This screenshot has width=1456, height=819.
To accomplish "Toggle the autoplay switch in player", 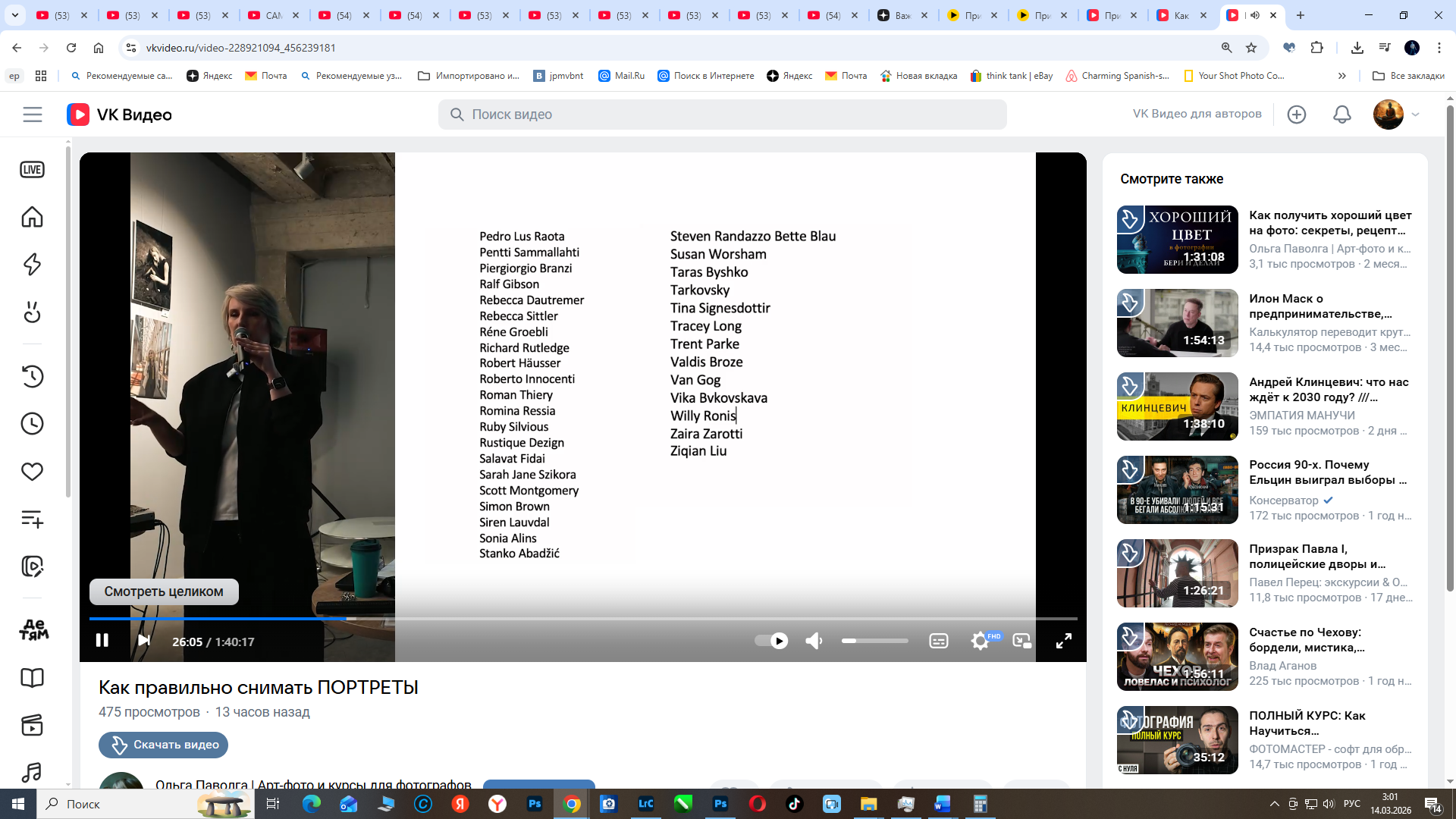I will click(x=771, y=642).
